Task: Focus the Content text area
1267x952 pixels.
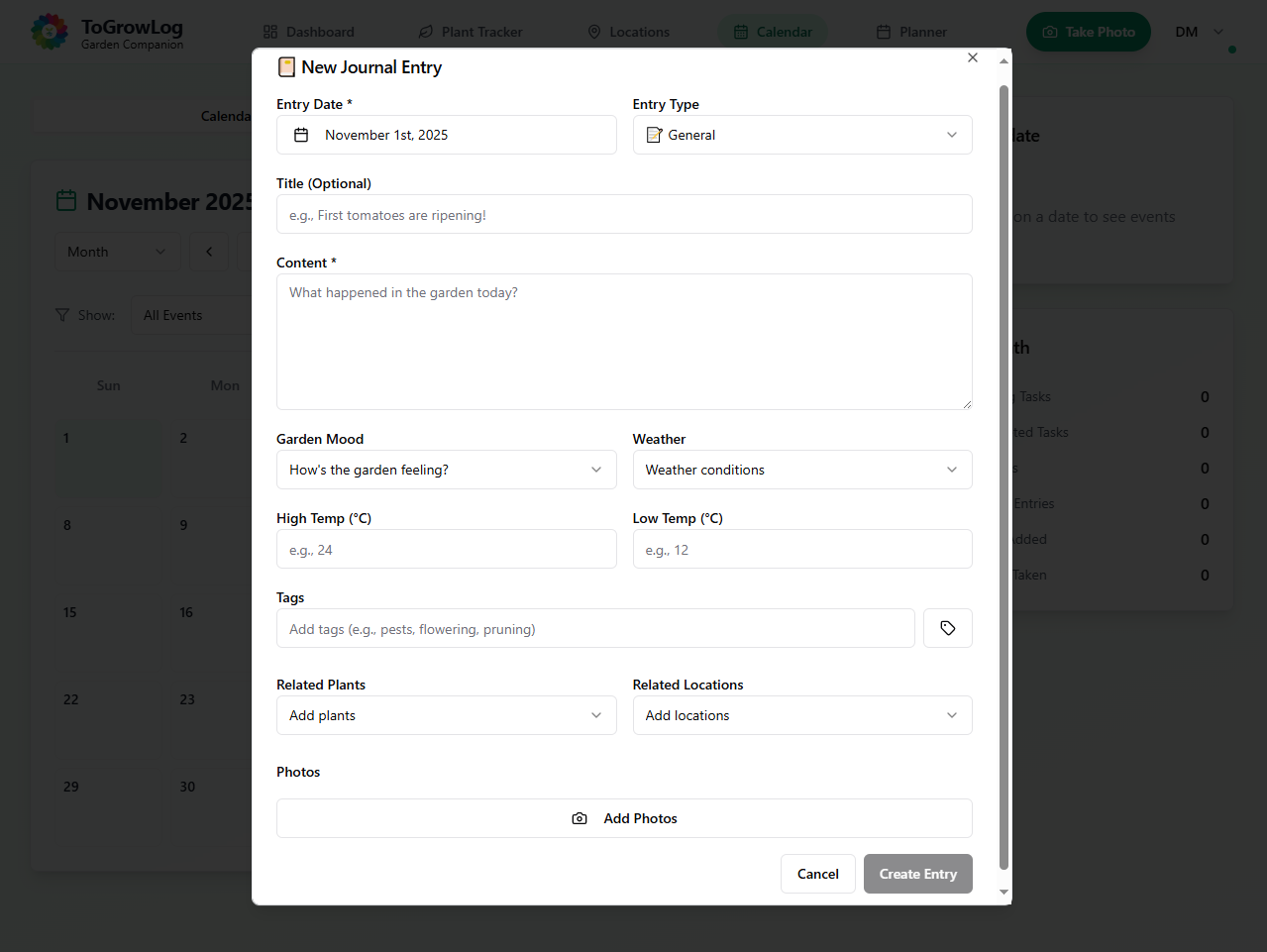Action: tap(624, 342)
